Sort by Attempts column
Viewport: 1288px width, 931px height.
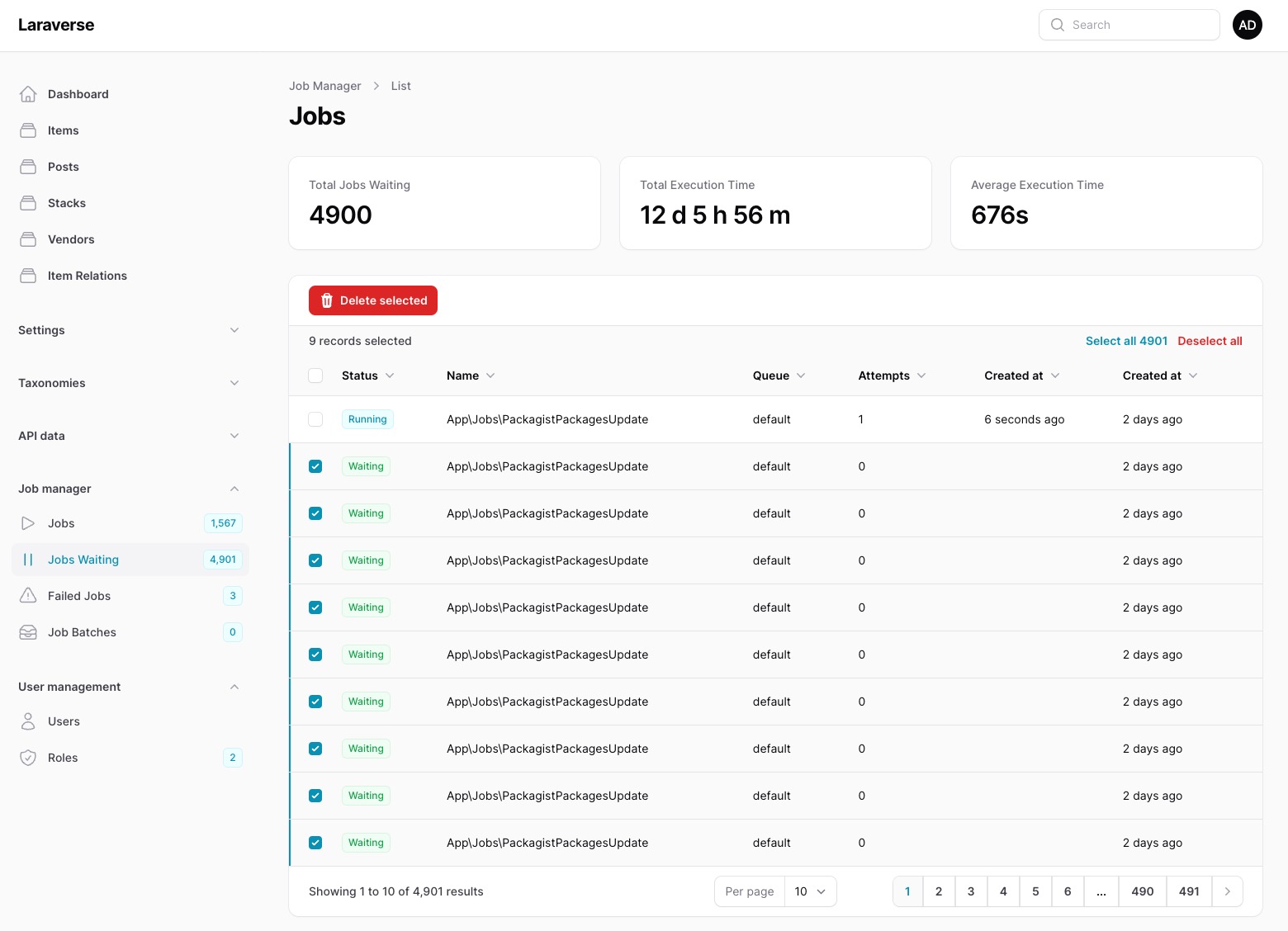(x=892, y=376)
